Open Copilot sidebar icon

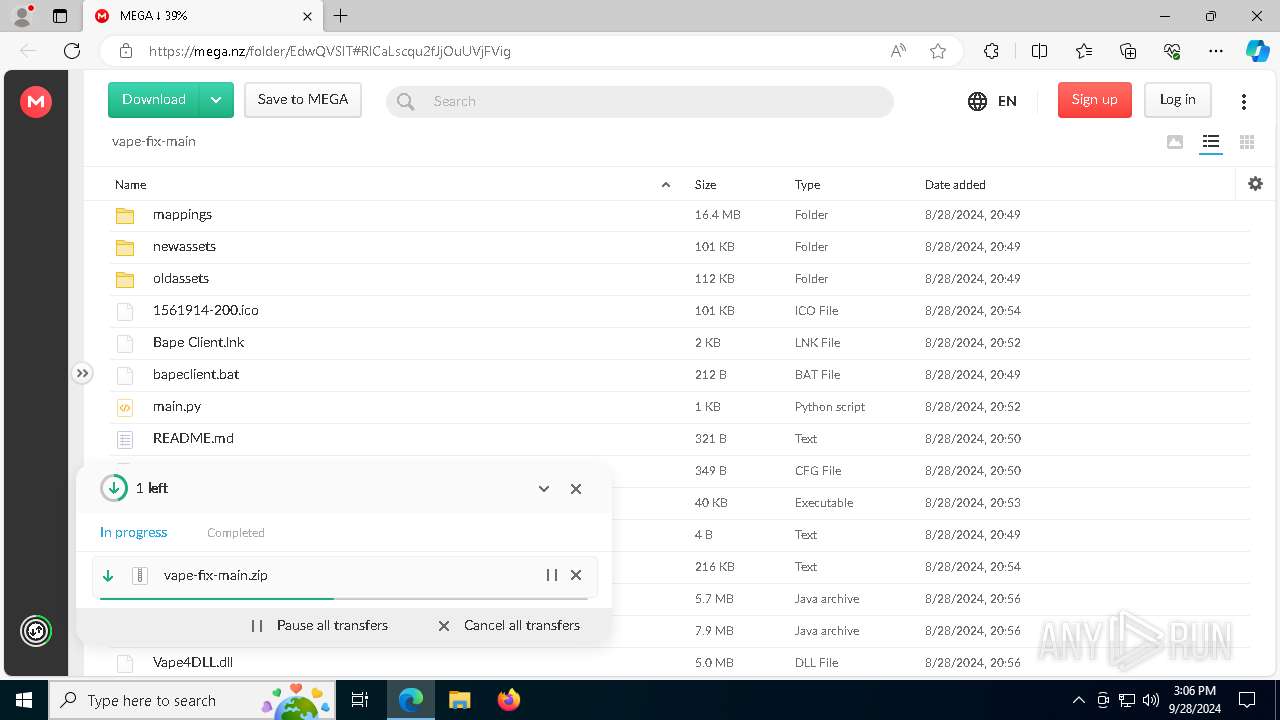pyautogui.click(x=1258, y=51)
